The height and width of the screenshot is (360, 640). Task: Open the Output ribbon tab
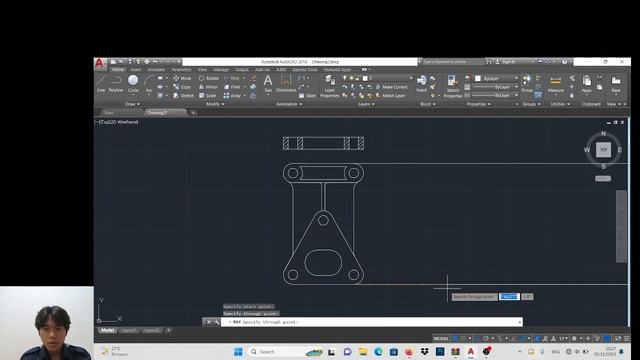242,70
